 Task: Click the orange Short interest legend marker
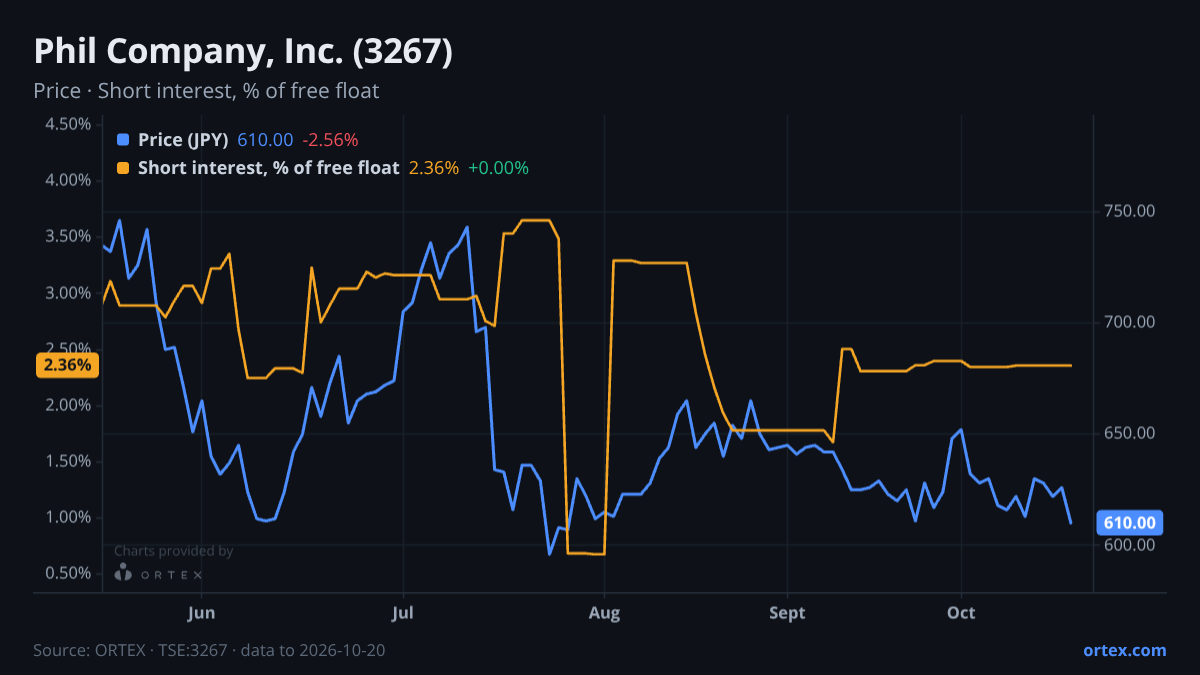(123, 168)
